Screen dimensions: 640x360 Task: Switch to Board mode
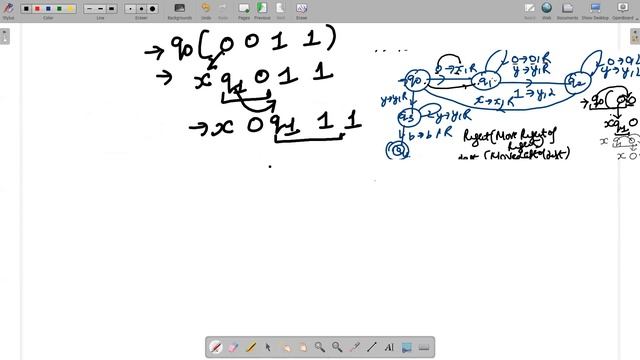tap(529, 10)
